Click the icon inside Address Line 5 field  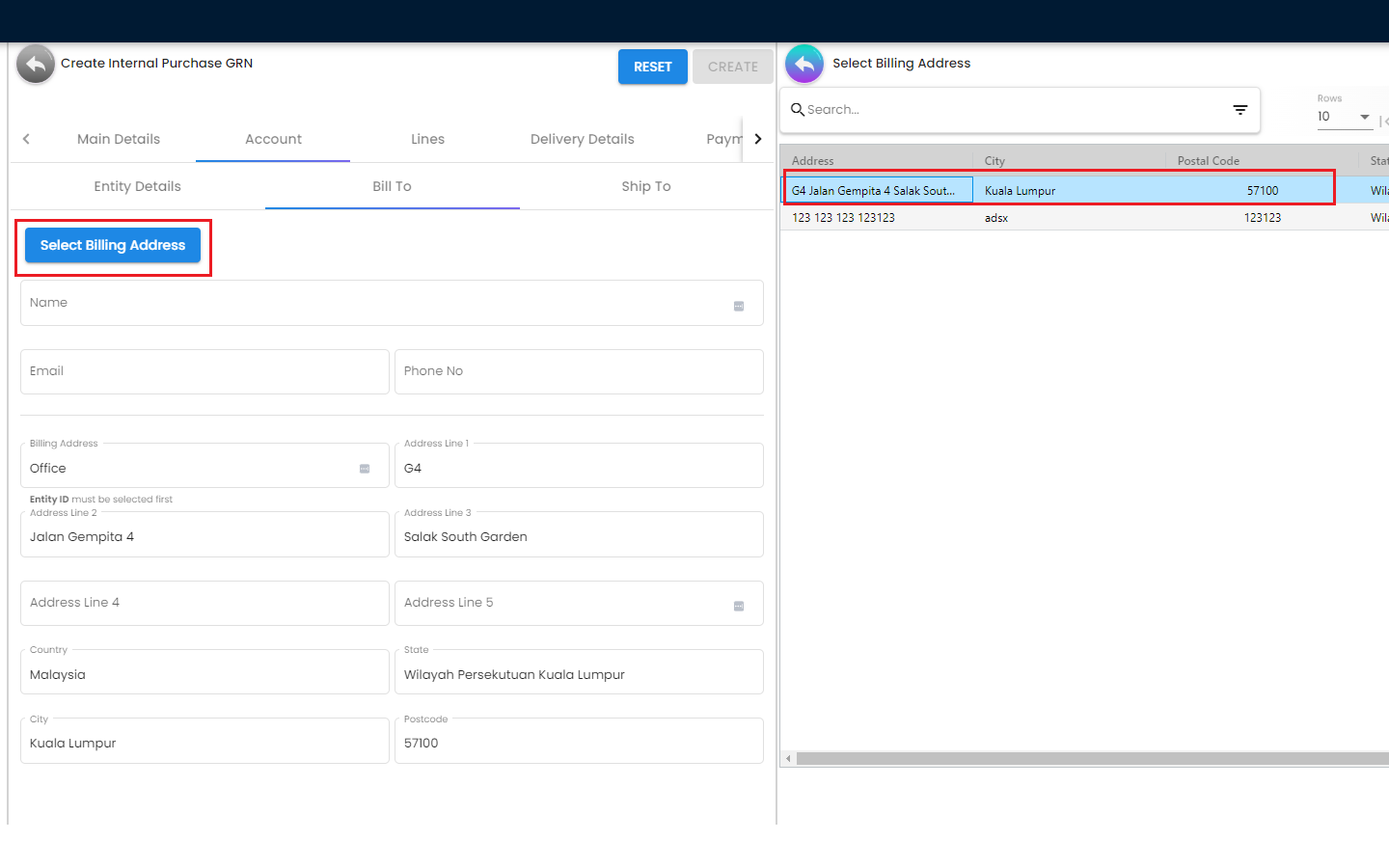point(739,606)
